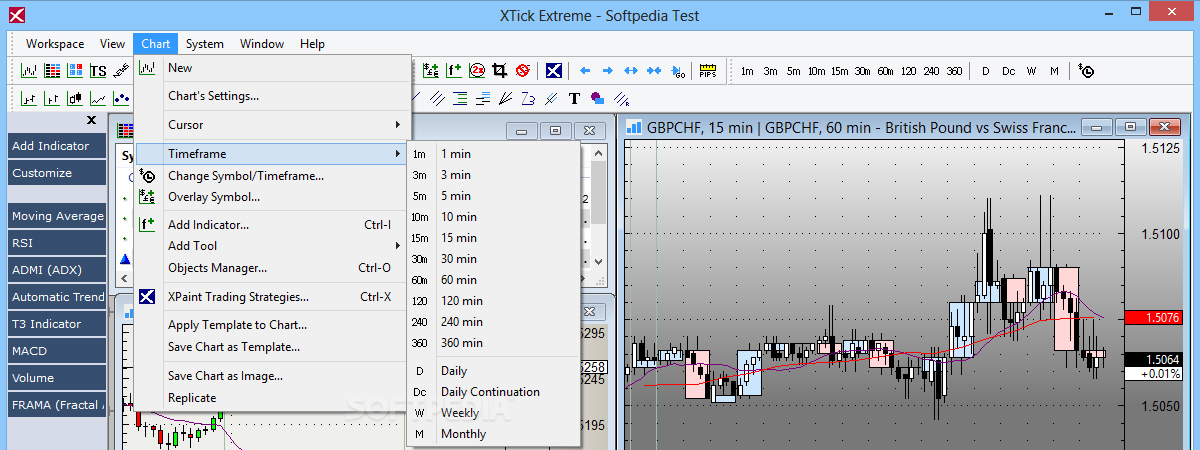Set toolbar timeframe to 60m
The image size is (1200, 450).
(x=885, y=71)
